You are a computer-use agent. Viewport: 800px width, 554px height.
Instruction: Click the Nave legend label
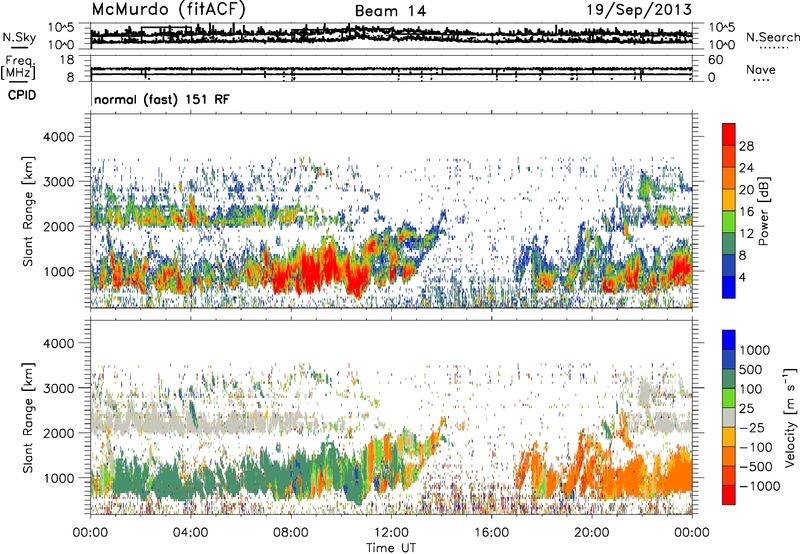761,69
